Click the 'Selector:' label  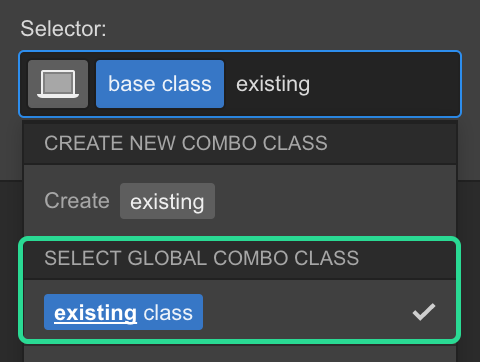click(x=63, y=29)
